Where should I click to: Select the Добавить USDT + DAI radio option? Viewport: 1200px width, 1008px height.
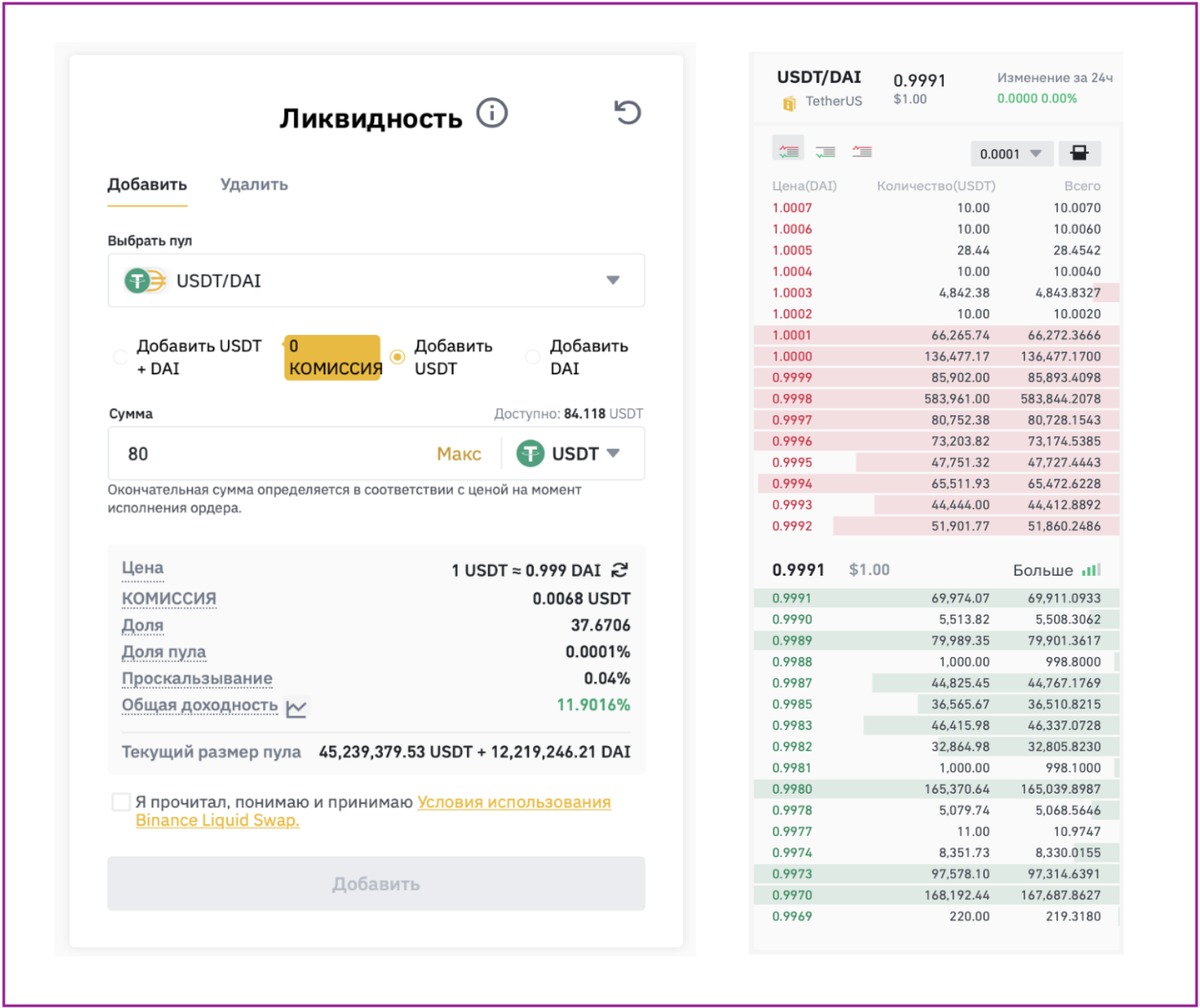[120, 357]
